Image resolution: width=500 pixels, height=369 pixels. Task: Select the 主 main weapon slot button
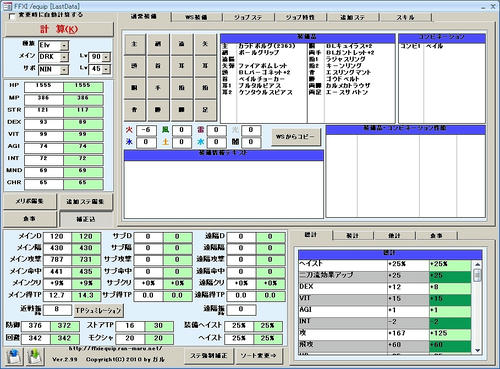pos(135,44)
